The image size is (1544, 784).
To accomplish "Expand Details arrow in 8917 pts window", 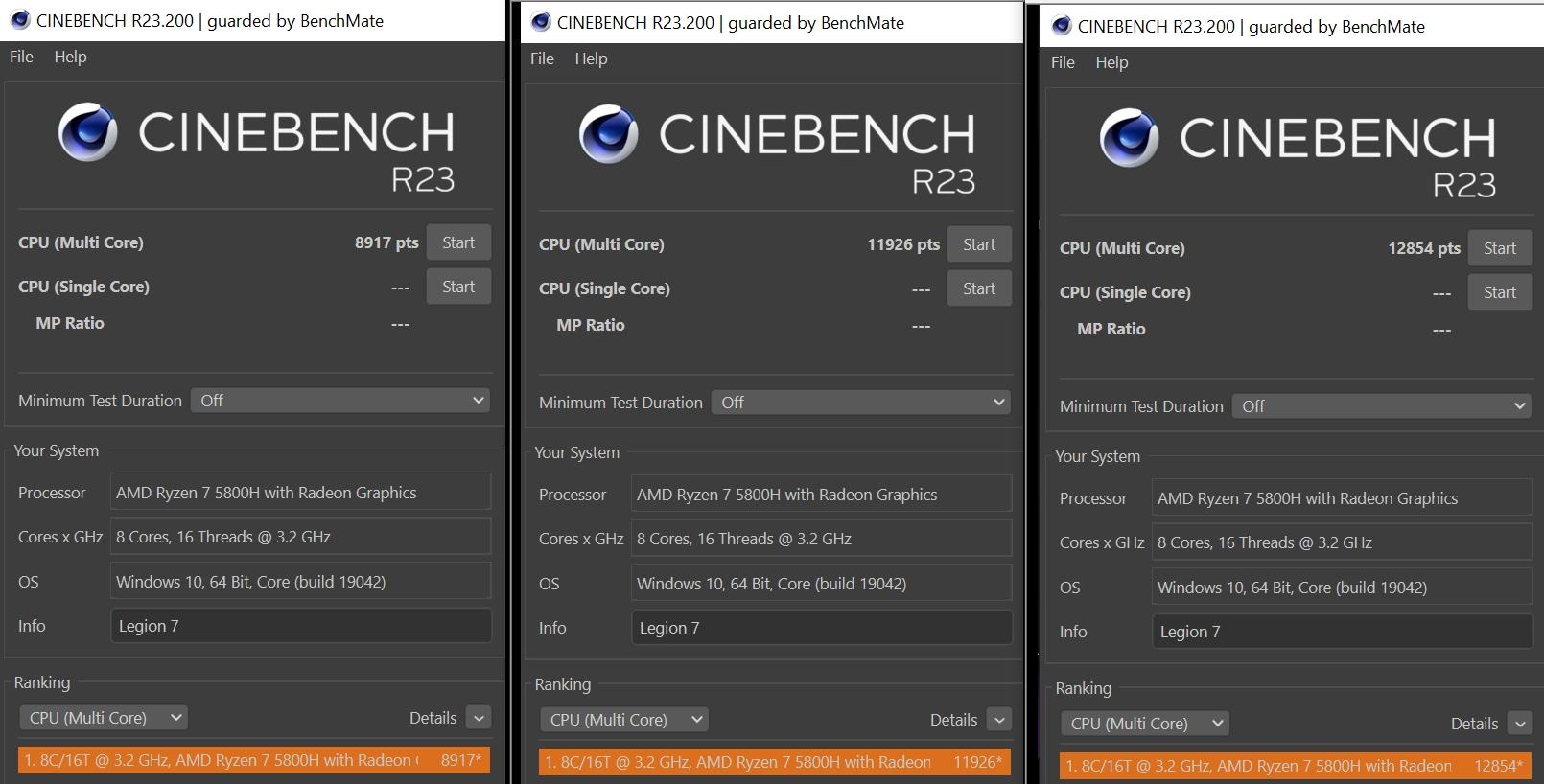I will (x=479, y=718).
